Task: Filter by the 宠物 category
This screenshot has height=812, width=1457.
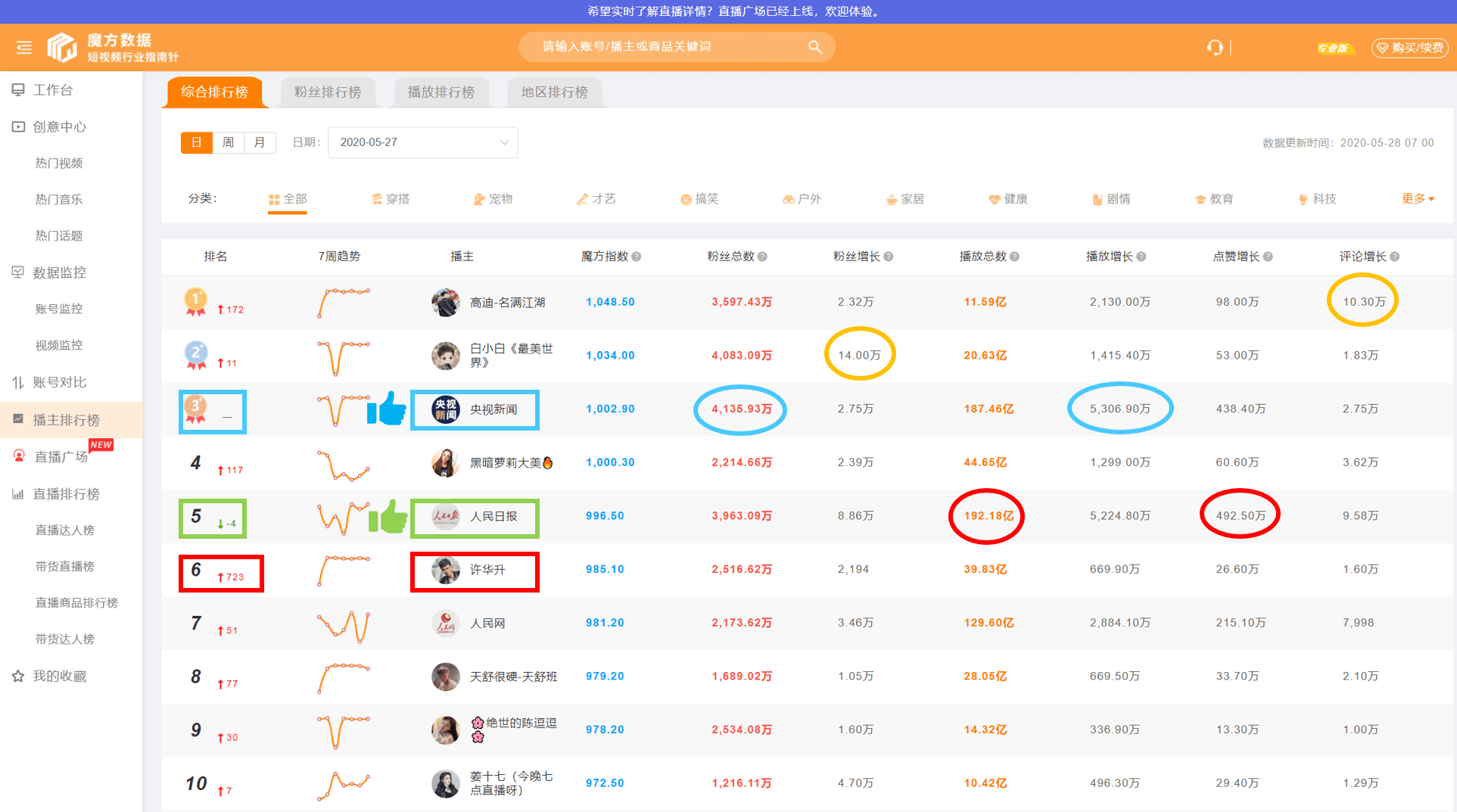Action: (x=493, y=199)
